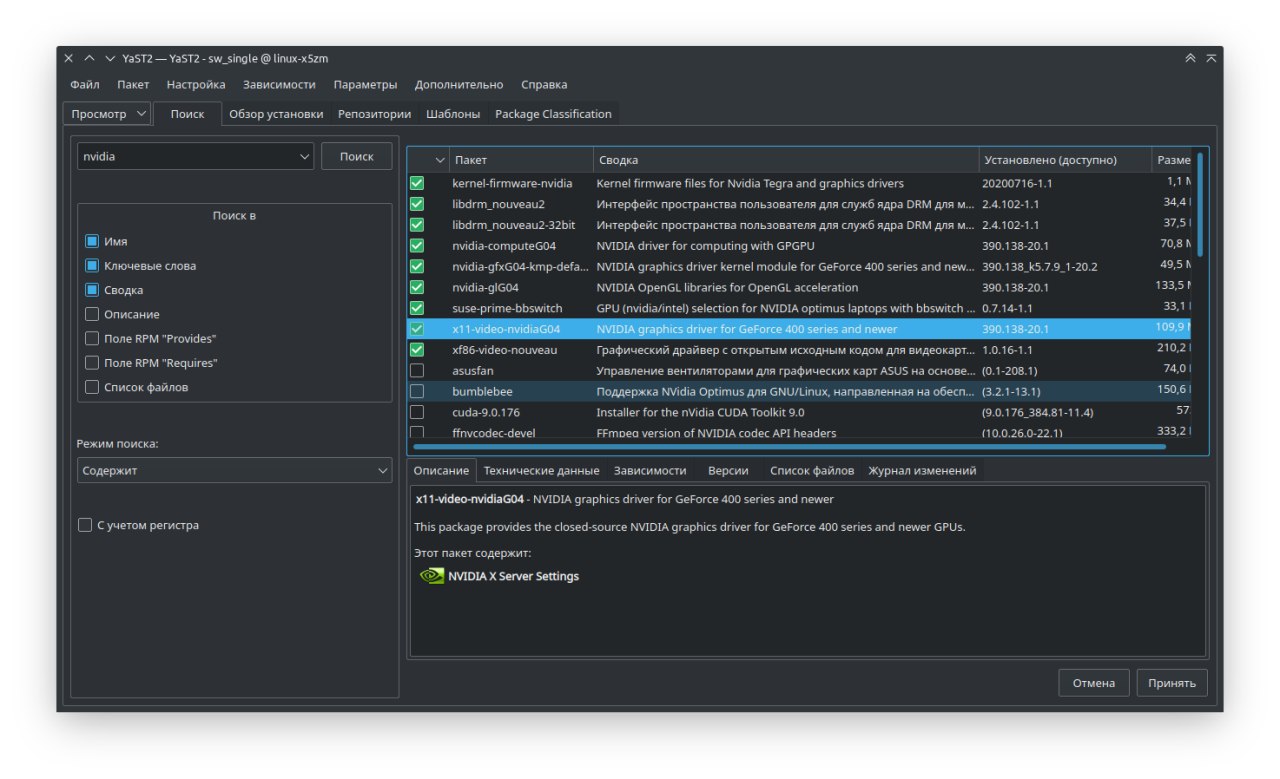The width and height of the screenshot is (1280, 779).
Task: Click the horizontal scrollbar of package list
Action: click(x=788, y=446)
